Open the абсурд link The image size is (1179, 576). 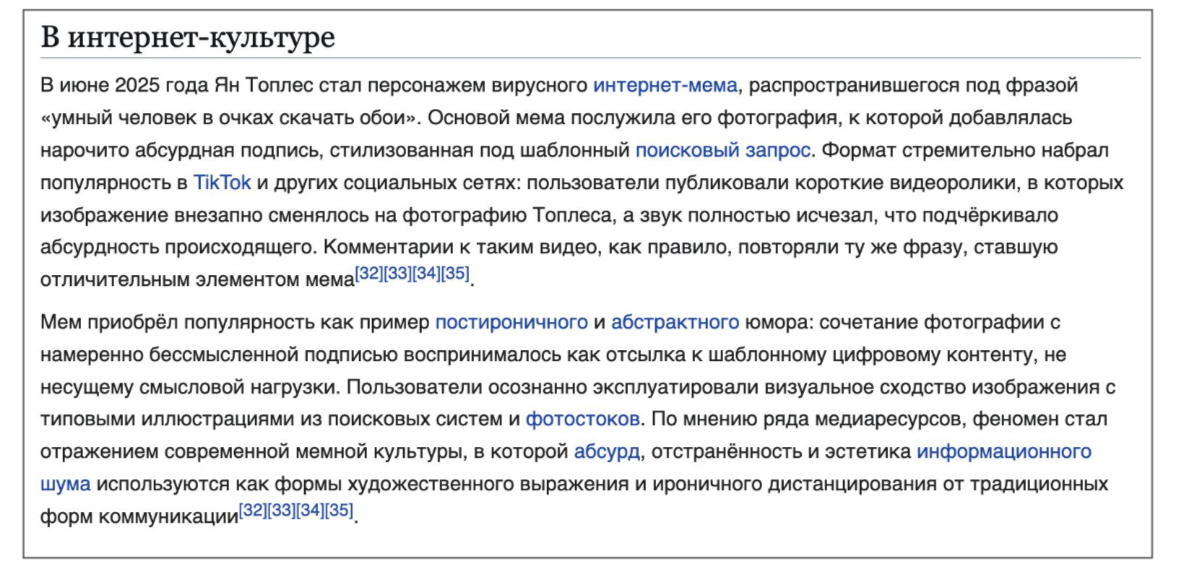click(x=606, y=451)
